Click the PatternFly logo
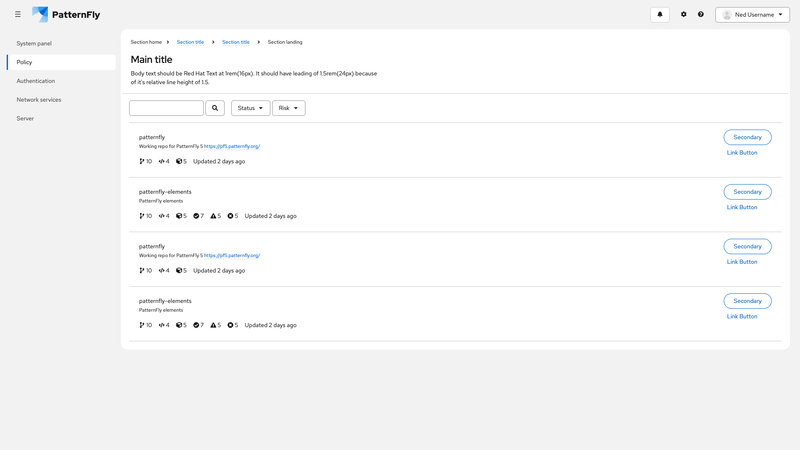800x450 pixels. point(66,14)
